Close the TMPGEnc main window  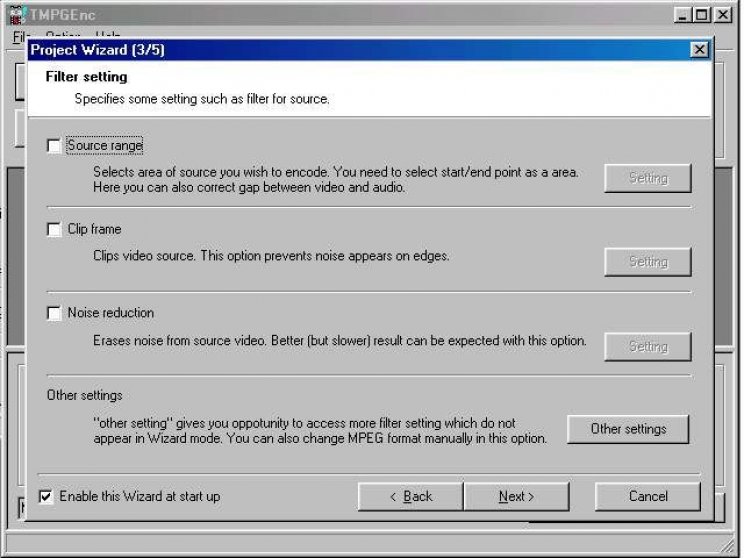pos(723,15)
